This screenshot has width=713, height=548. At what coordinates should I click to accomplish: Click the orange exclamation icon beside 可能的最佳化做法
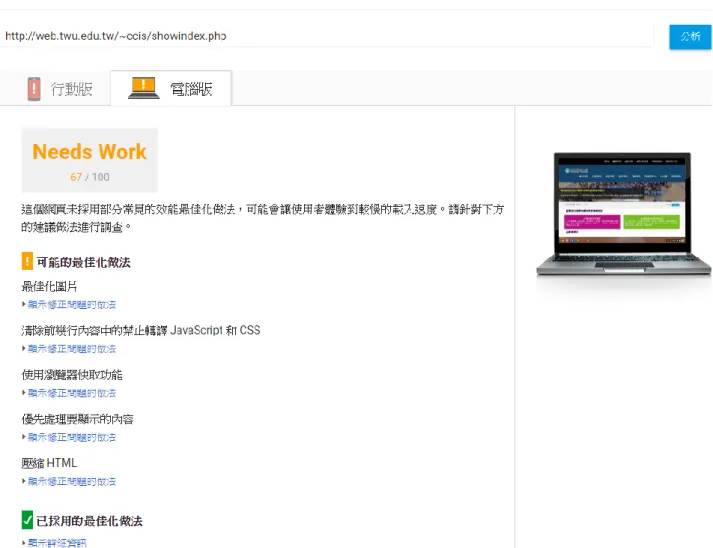[x=27, y=261]
